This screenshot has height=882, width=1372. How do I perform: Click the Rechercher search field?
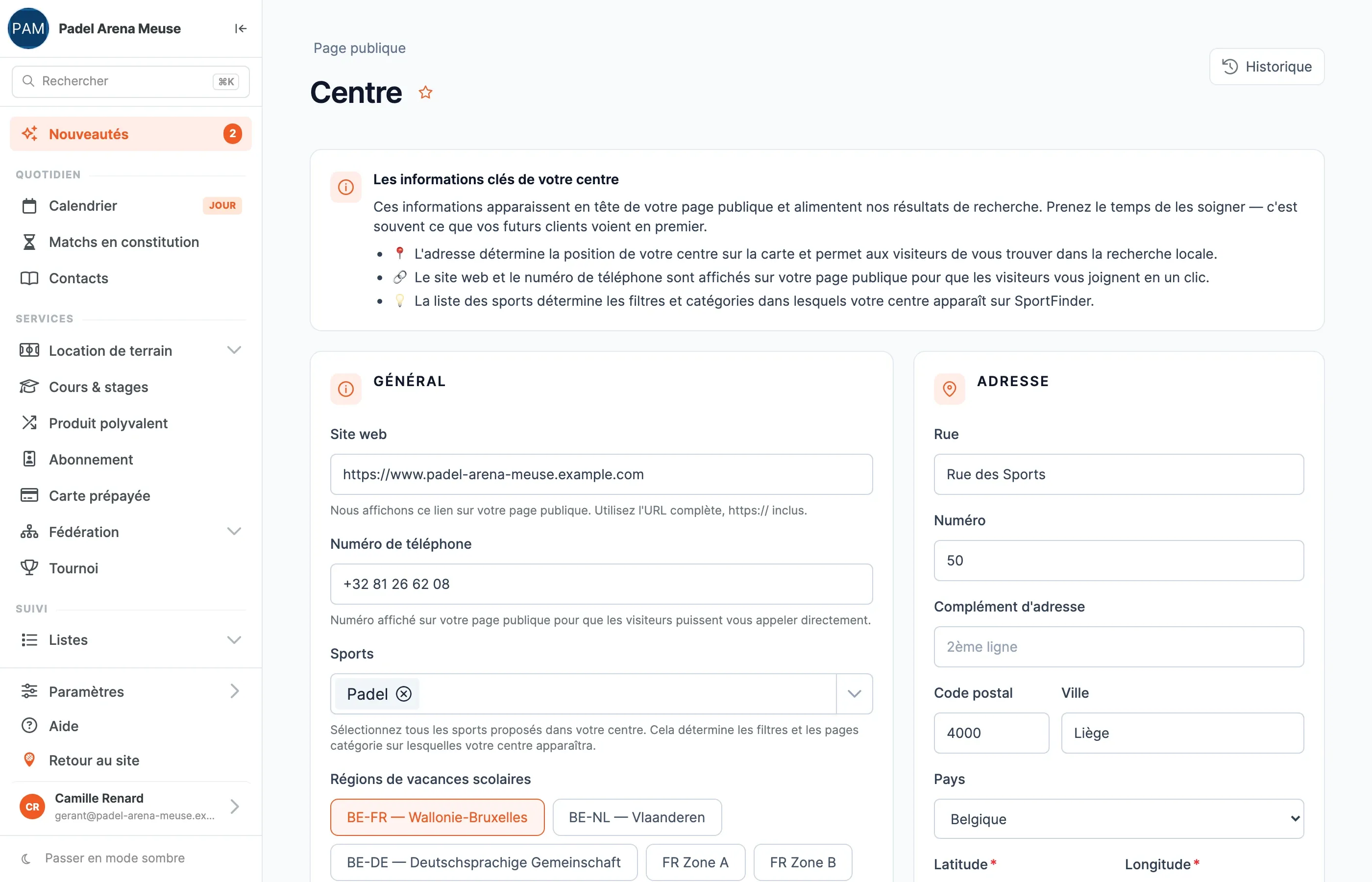coord(130,81)
